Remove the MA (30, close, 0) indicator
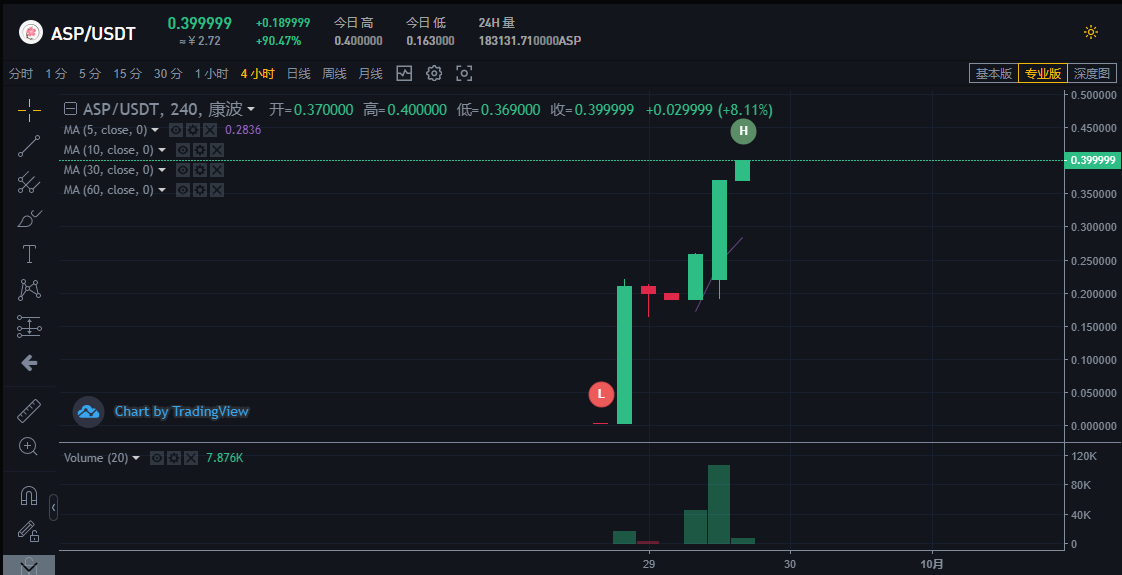Viewport: 1122px width, 575px height. click(217, 170)
